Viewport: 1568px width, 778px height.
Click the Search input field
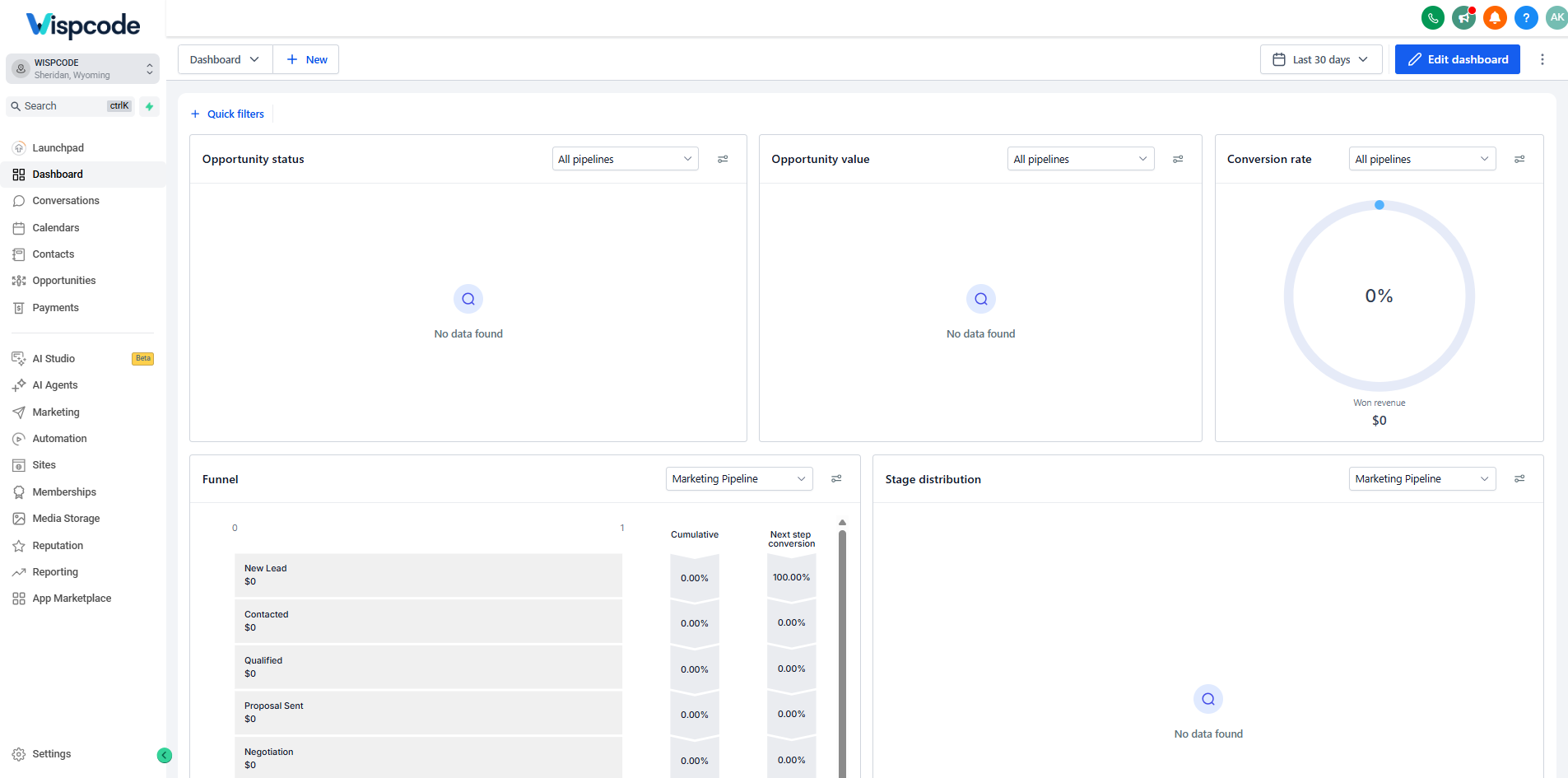point(71,106)
